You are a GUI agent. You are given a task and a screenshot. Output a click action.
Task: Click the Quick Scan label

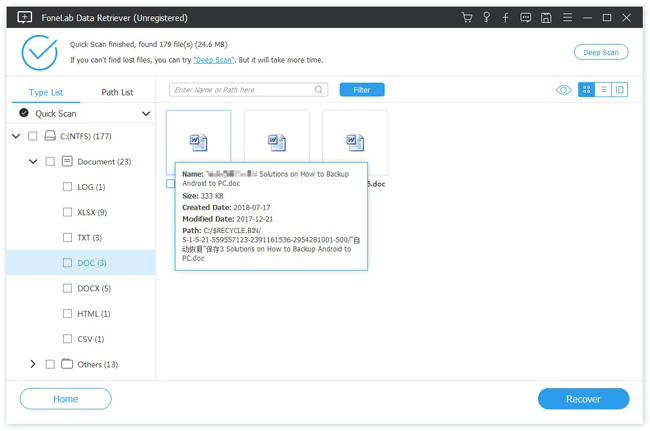[x=56, y=114]
